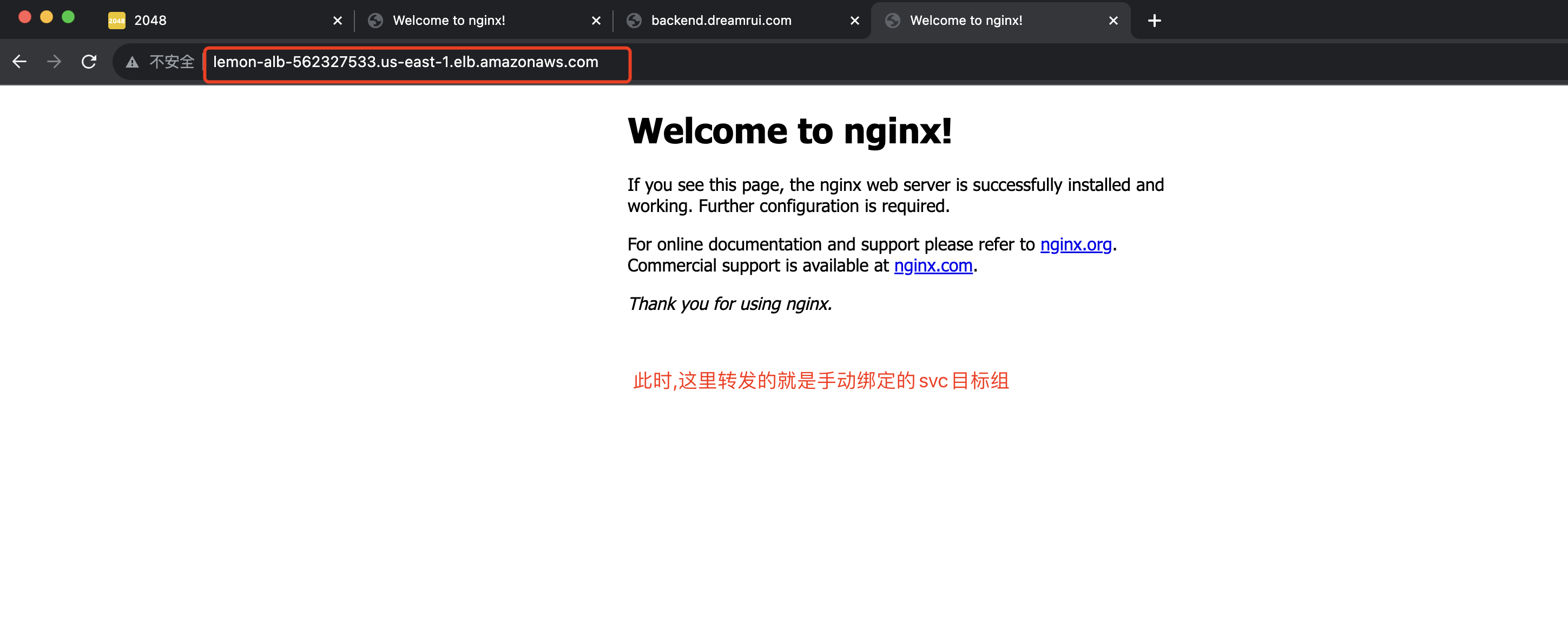1568x635 pixels.
Task: Close the first Welcome to nginx tab
Action: pos(596,21)
